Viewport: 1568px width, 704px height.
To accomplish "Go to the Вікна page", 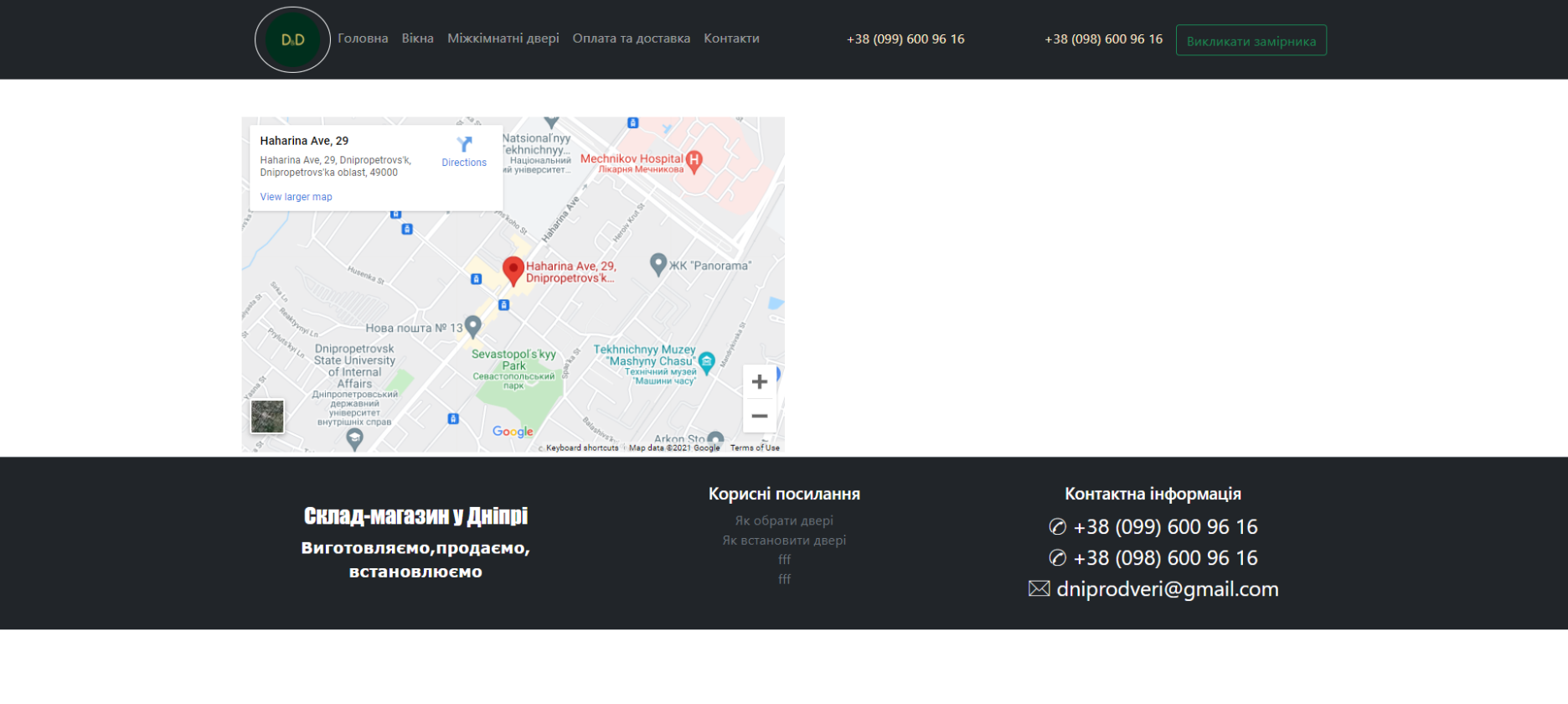I will 417,39.
